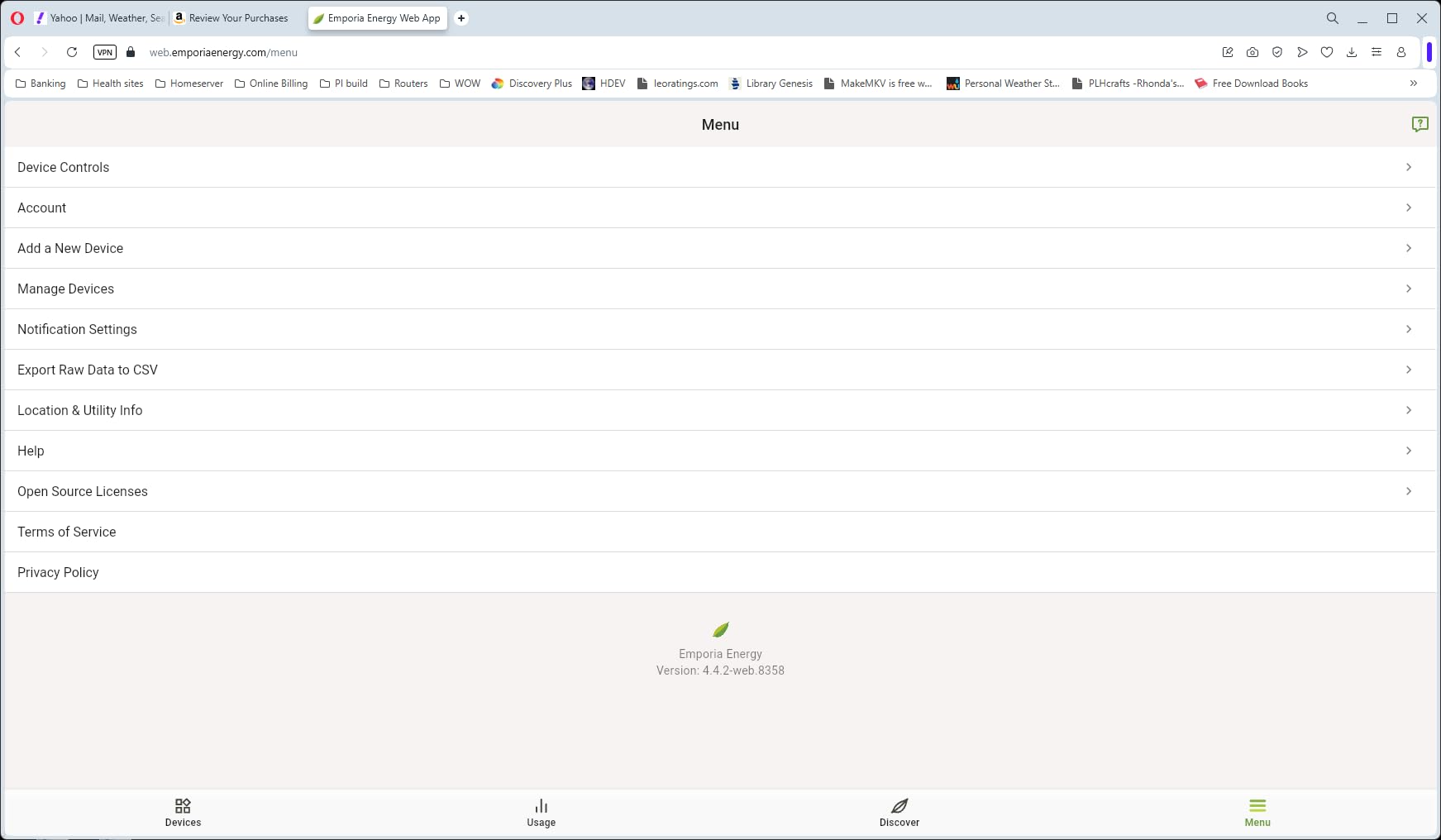Screen dimensions: 1441x840
Task: Open the Health sites bookmarks folder
Action: 110,84
